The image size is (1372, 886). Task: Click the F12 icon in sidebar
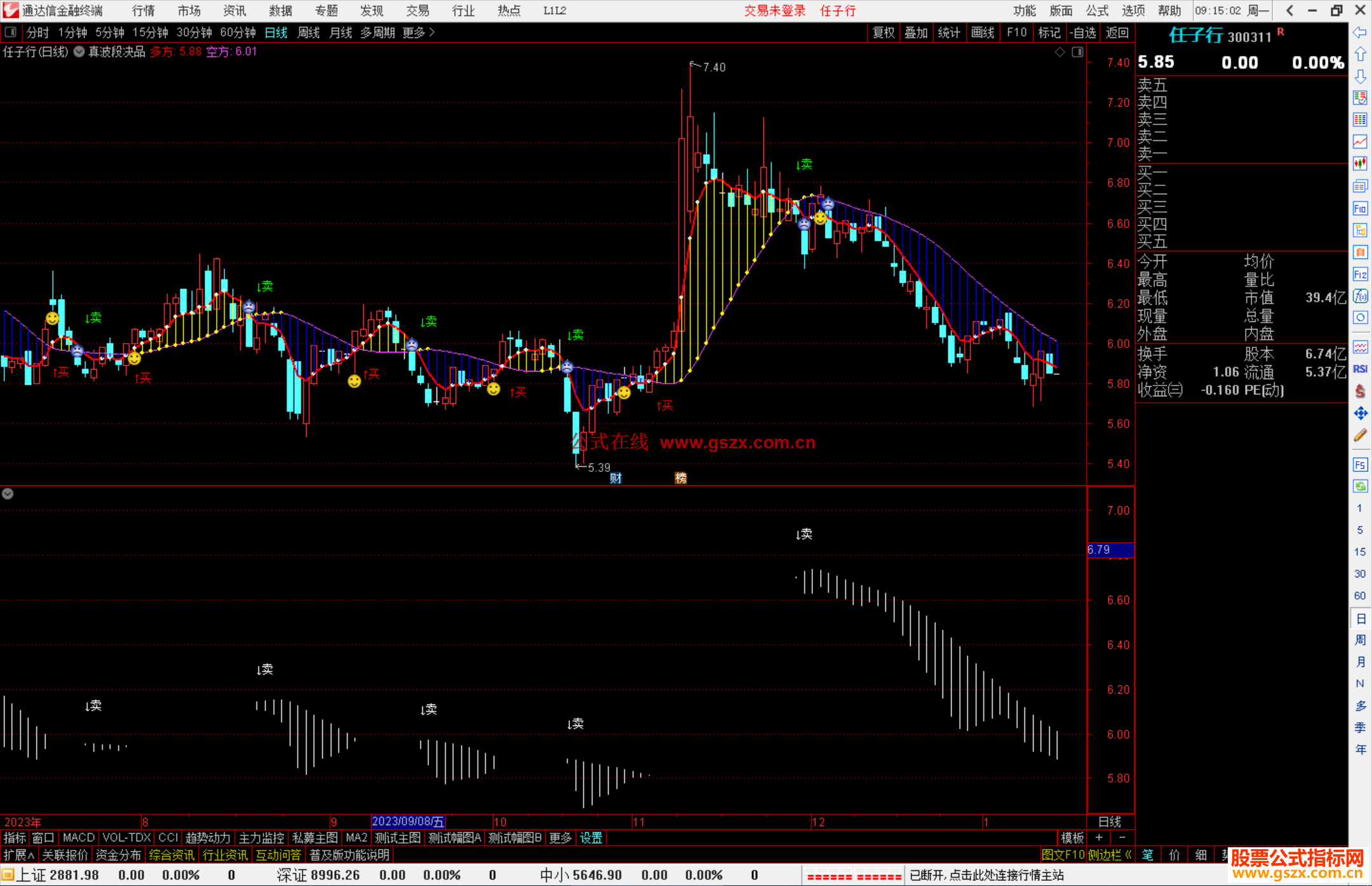point(1360,274)
